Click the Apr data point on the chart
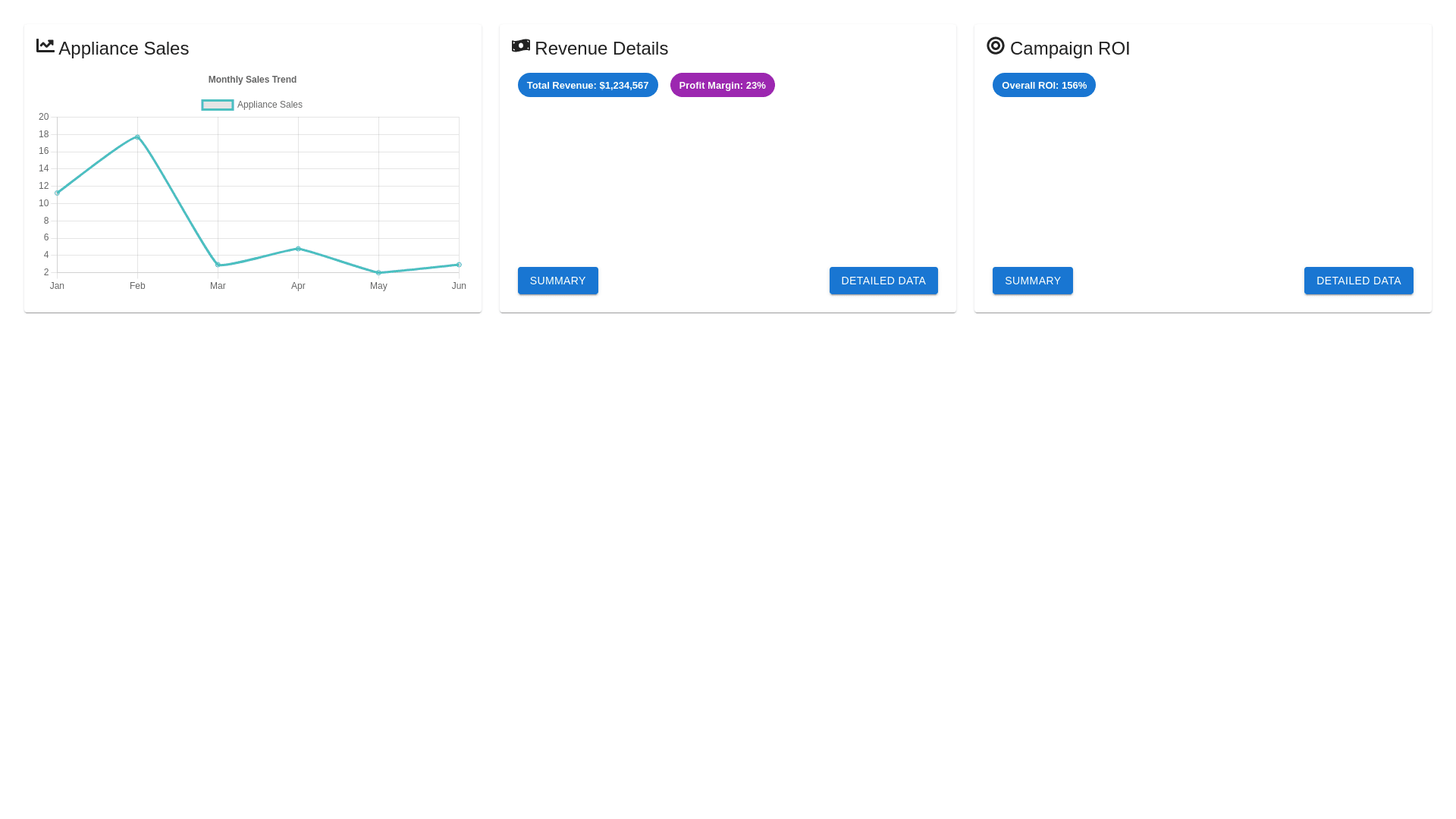This screenshot has height=819, width=1456. (298, 249)
